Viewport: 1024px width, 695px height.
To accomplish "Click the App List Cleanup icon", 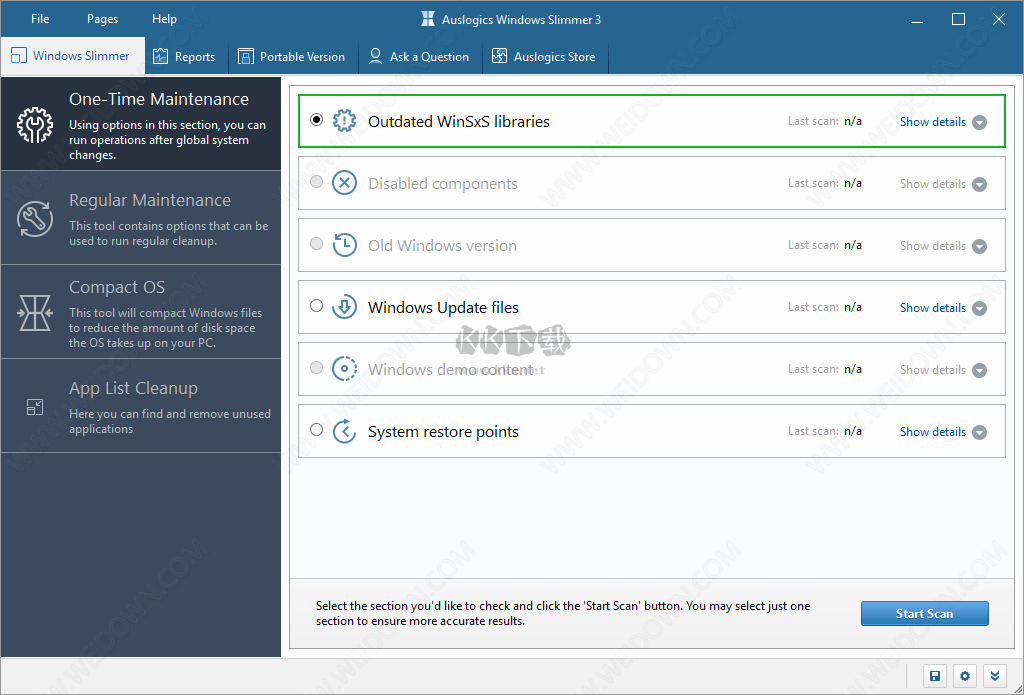I will click(34, 407).
